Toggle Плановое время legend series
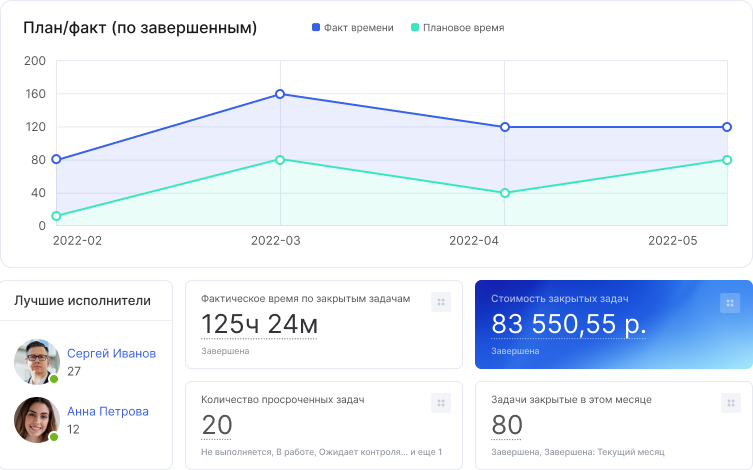This screenshot has width=753, height=470. point(457,28)
